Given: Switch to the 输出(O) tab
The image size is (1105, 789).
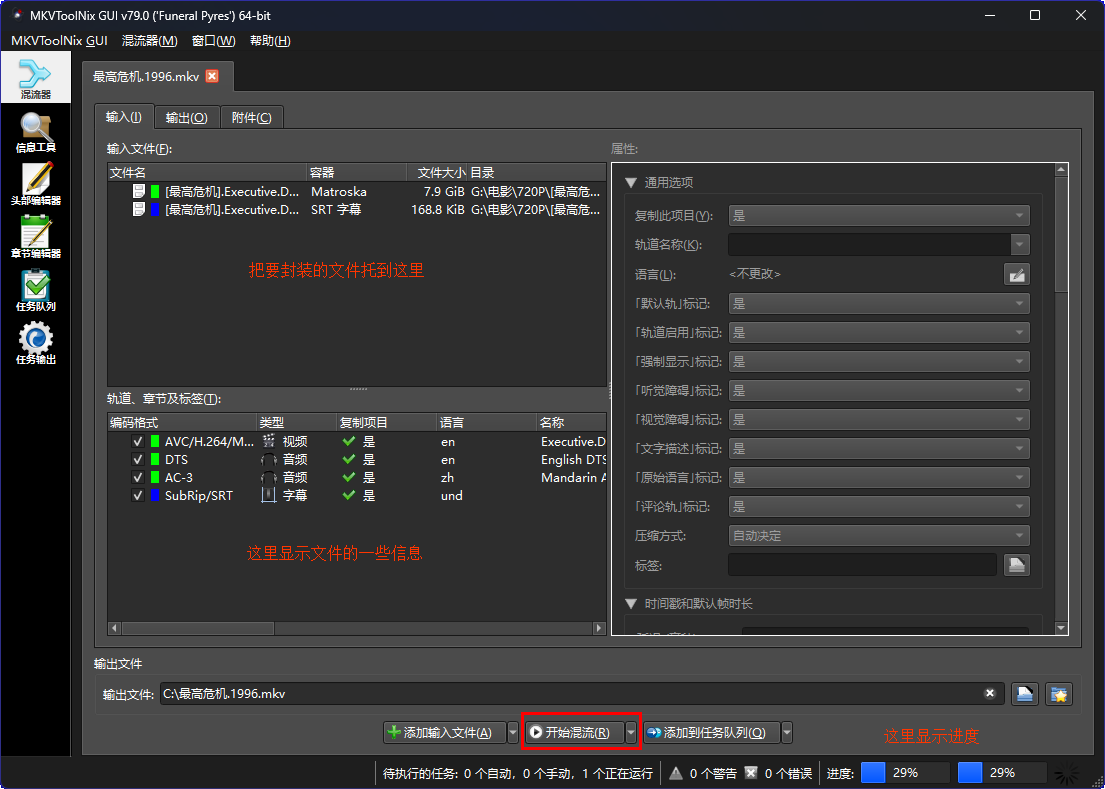Looking at the screenshot, I should click(187, 118).
